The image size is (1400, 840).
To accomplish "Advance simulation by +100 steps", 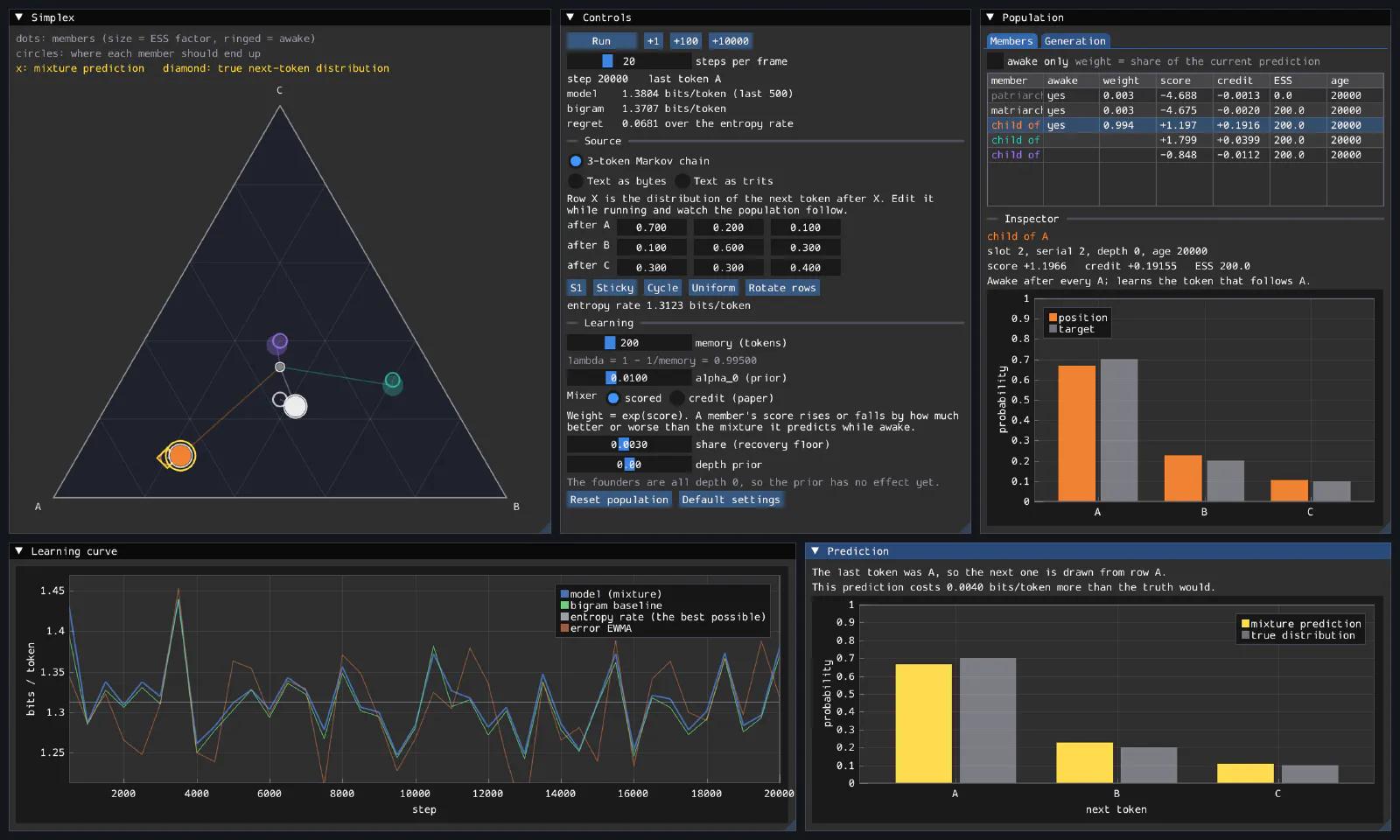I will click(686, 41).
